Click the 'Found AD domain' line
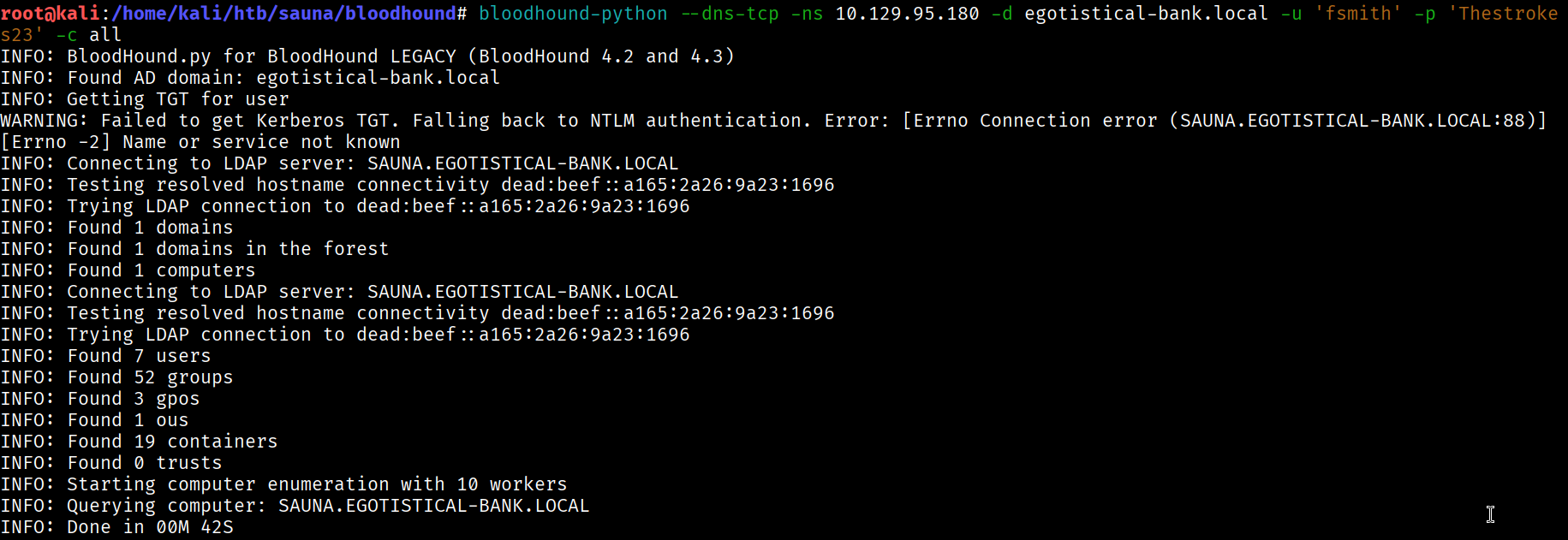Screen dimensions: 1568x540 [250, 78]
